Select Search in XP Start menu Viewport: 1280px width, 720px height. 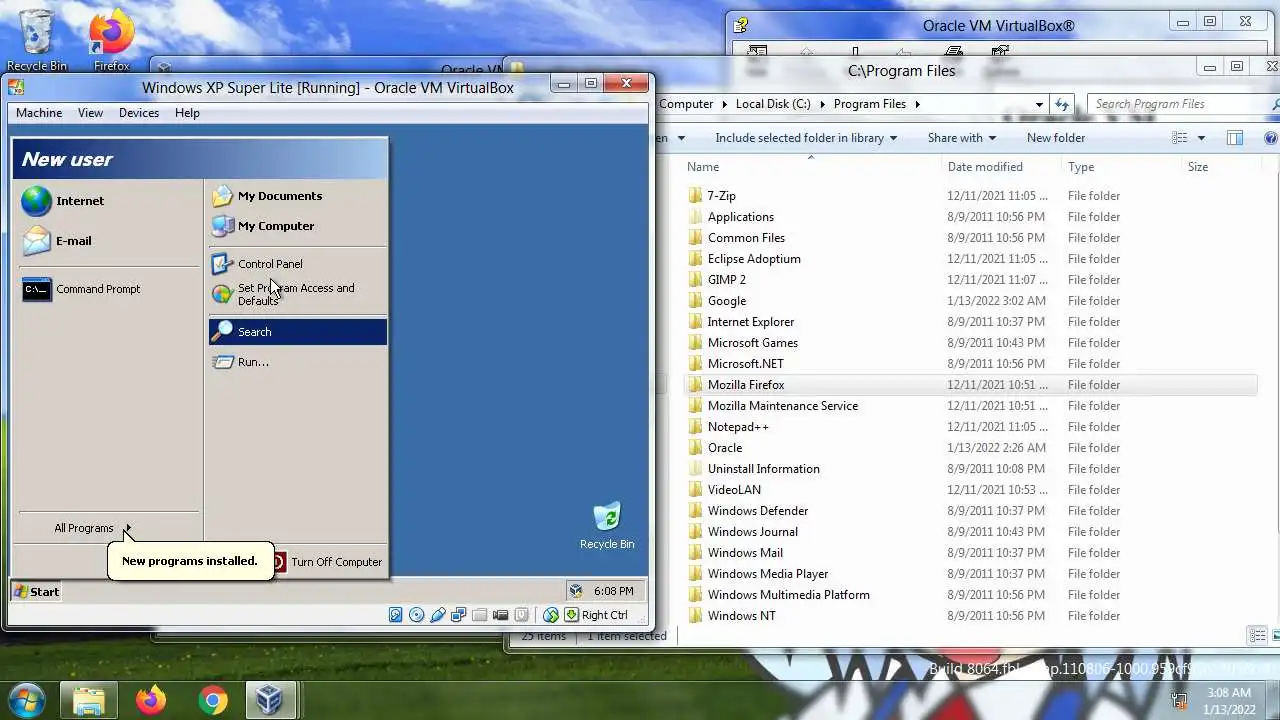(297, 332)
